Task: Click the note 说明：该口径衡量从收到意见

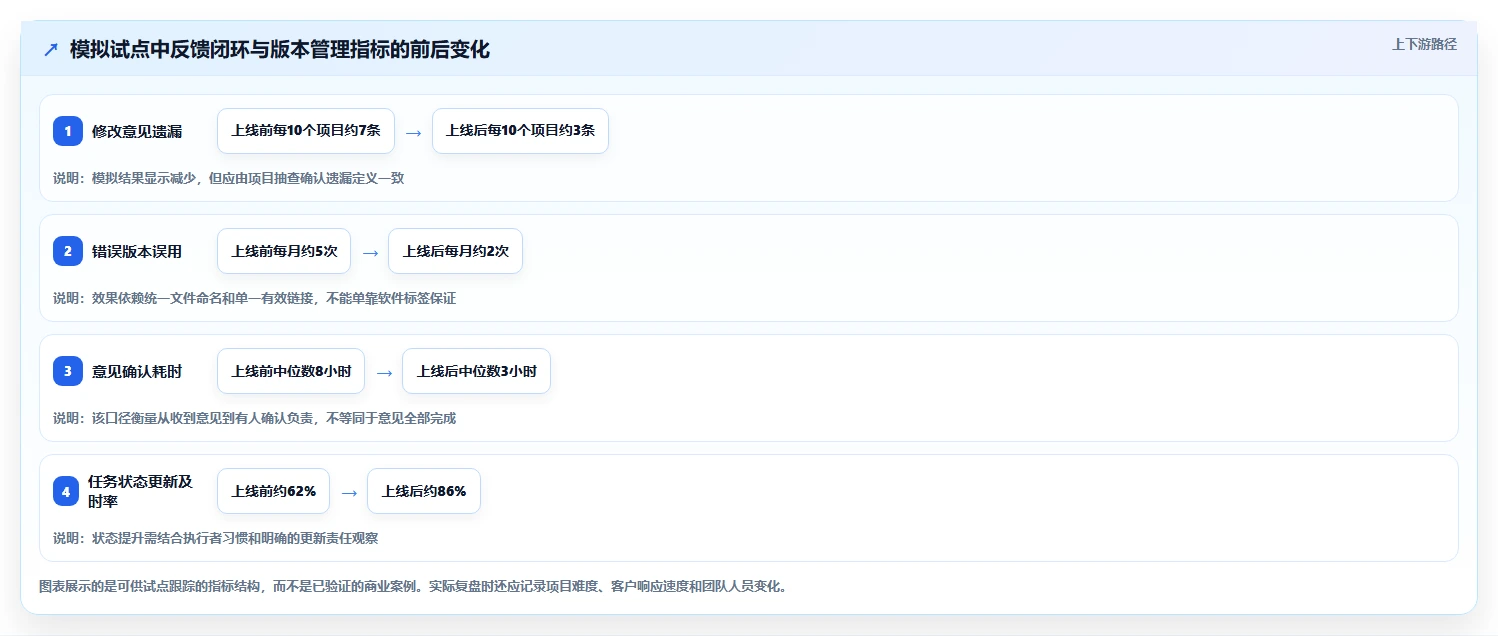Action: point(254,418)
